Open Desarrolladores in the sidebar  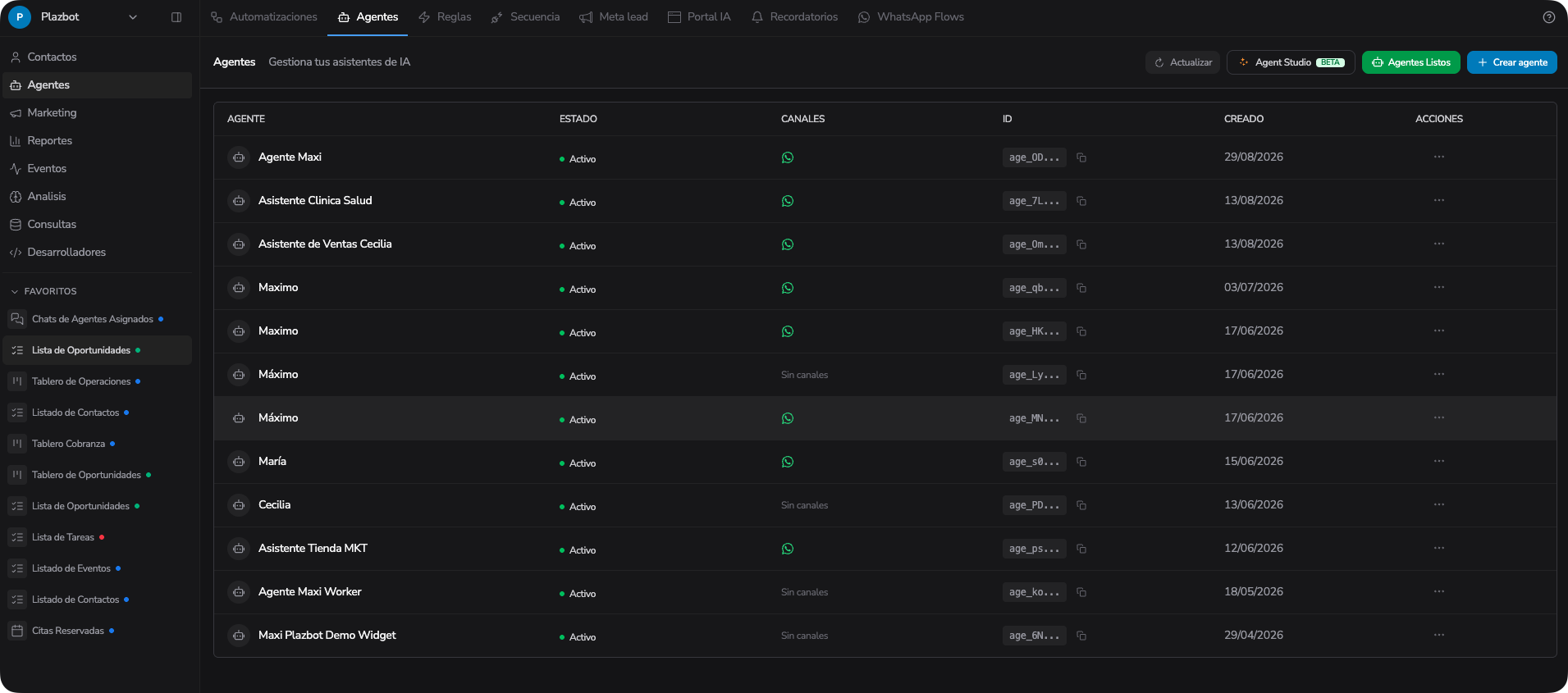tap(98, 253)
